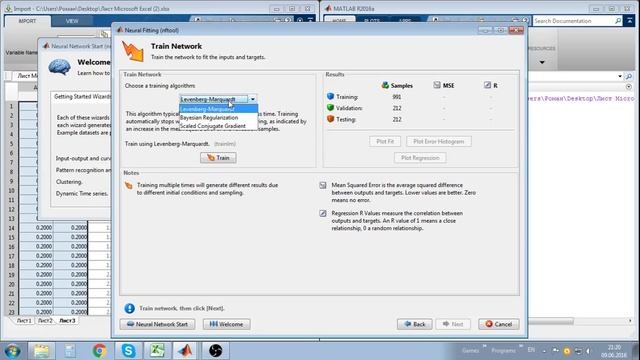640x360 pixels.
Task: Click the Neural Network Start button
Action: (x=158, y=324)
